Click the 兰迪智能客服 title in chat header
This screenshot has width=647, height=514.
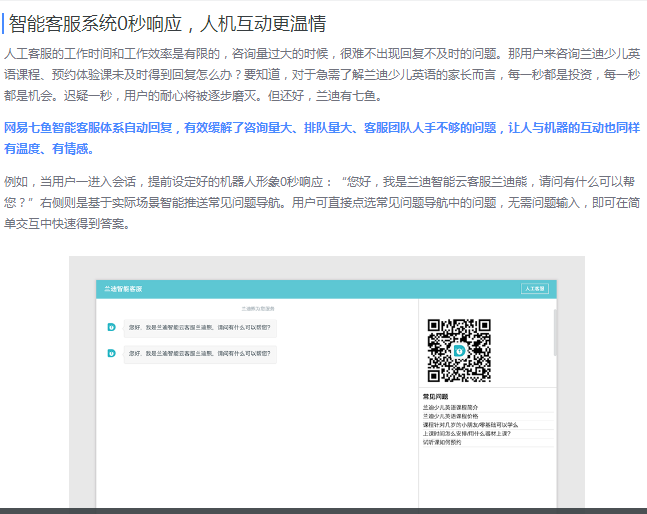(x=123, y=289)
